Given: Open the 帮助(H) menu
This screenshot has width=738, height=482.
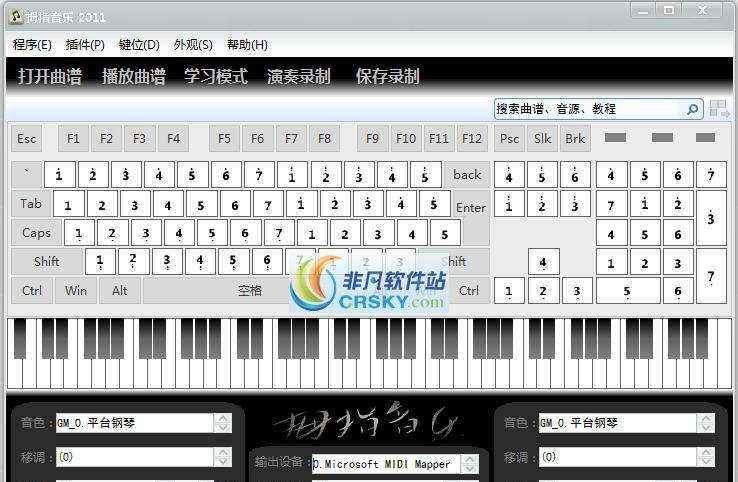Looking at the screenshot, I should (247, 45).
